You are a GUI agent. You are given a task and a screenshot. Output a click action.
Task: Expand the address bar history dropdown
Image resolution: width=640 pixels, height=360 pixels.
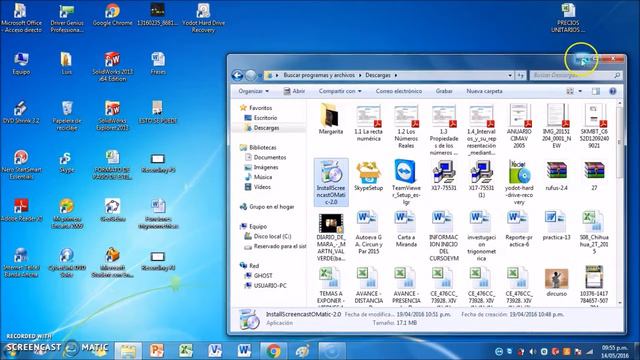(x=510, y=75)
